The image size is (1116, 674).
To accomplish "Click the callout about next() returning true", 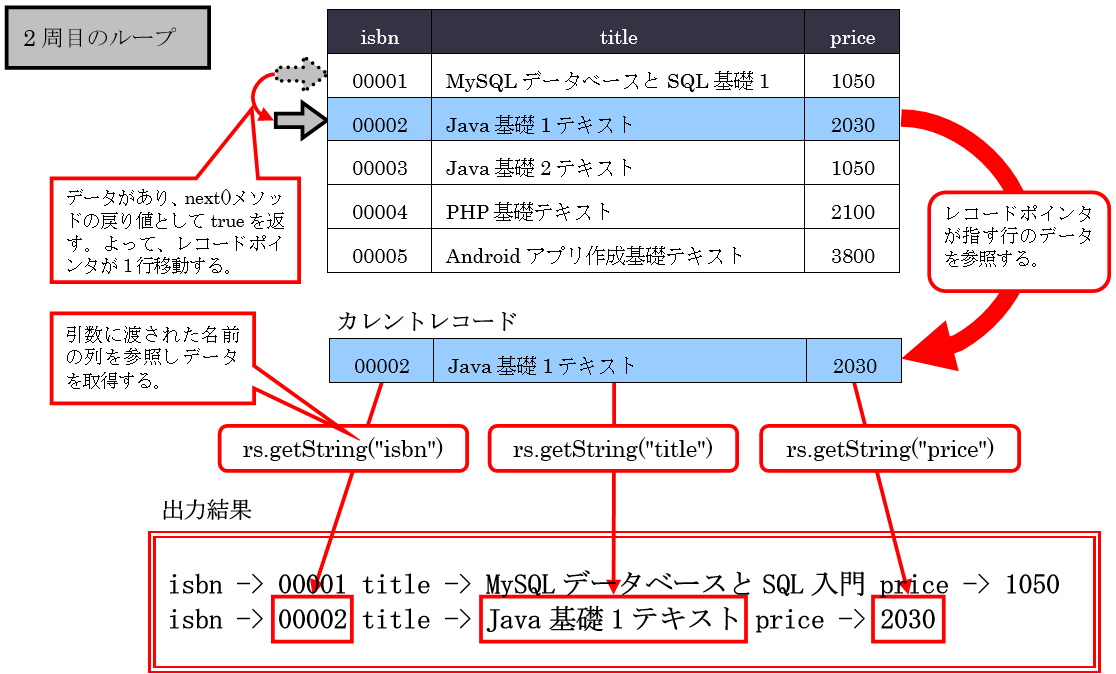I will click(175, 231).
